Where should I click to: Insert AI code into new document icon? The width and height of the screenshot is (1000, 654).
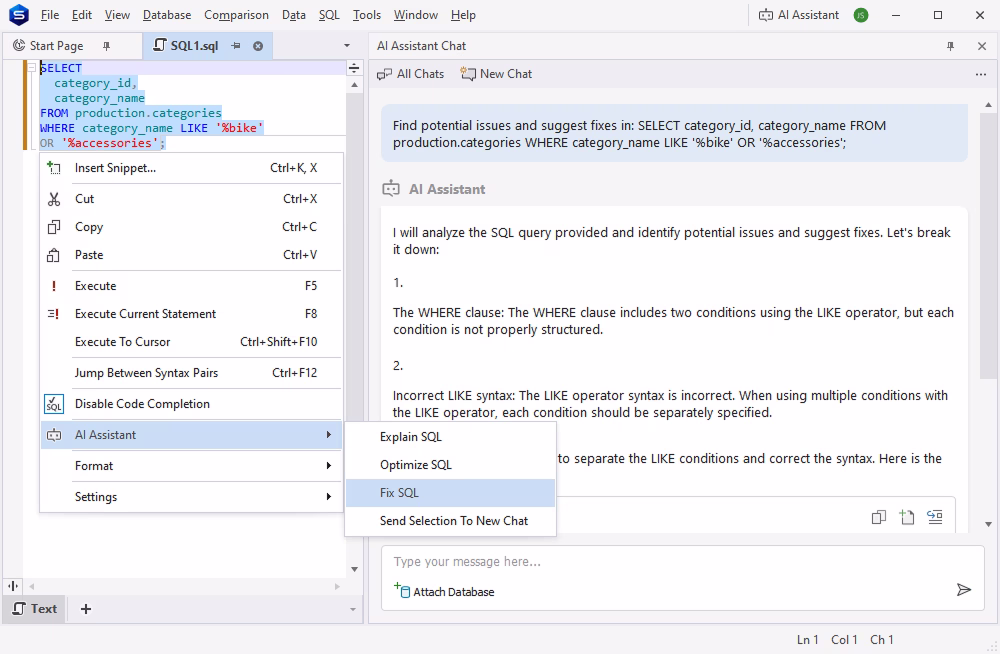tap(906, 517)
